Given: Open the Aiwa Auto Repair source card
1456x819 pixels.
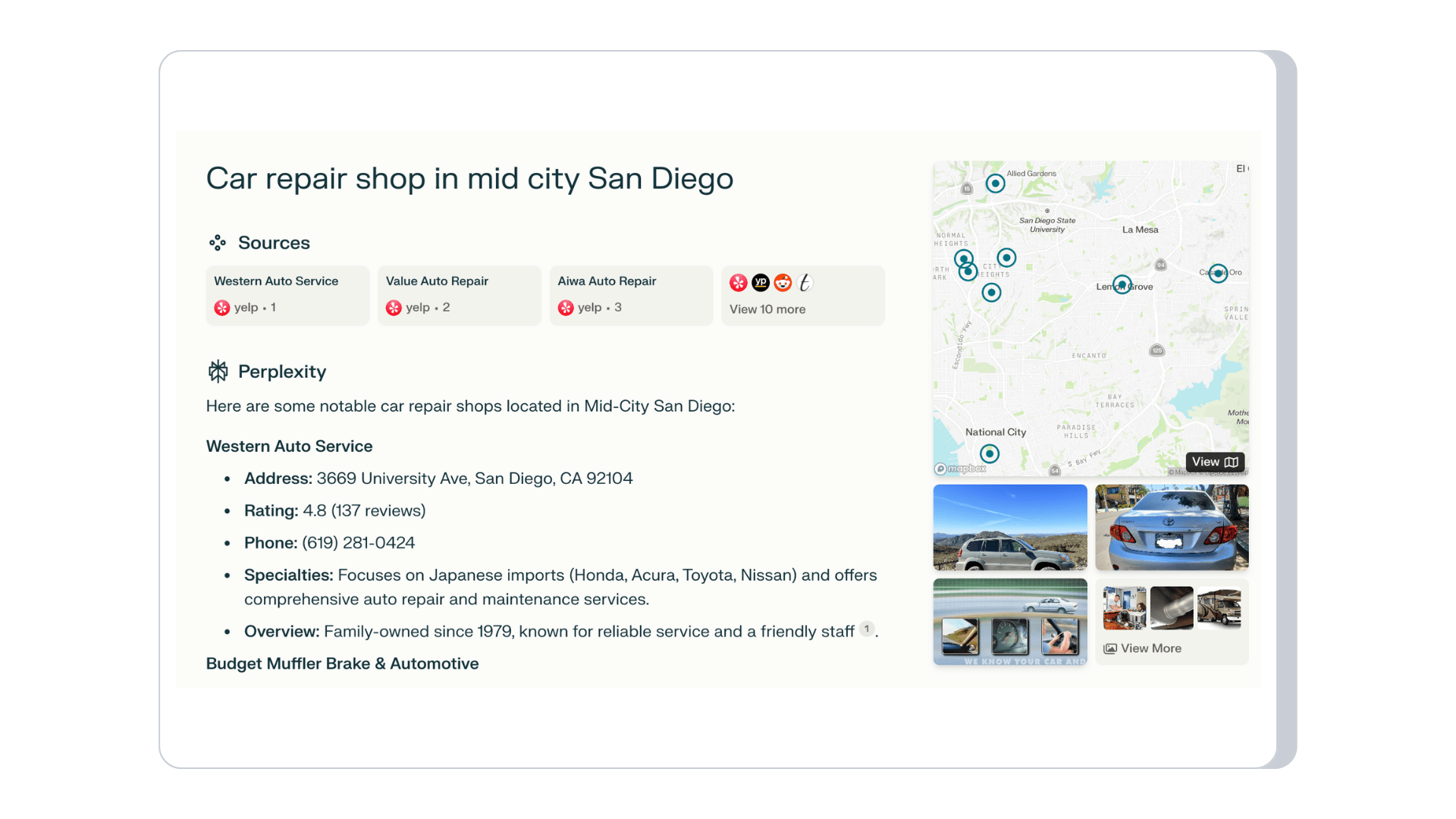Looking at the screenshot, I should [630, 295].
